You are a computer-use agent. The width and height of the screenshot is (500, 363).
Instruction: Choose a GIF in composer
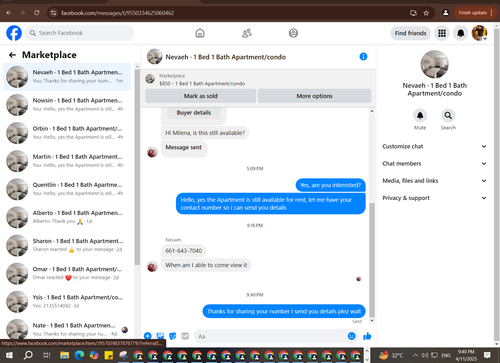(x=185, y=336)
